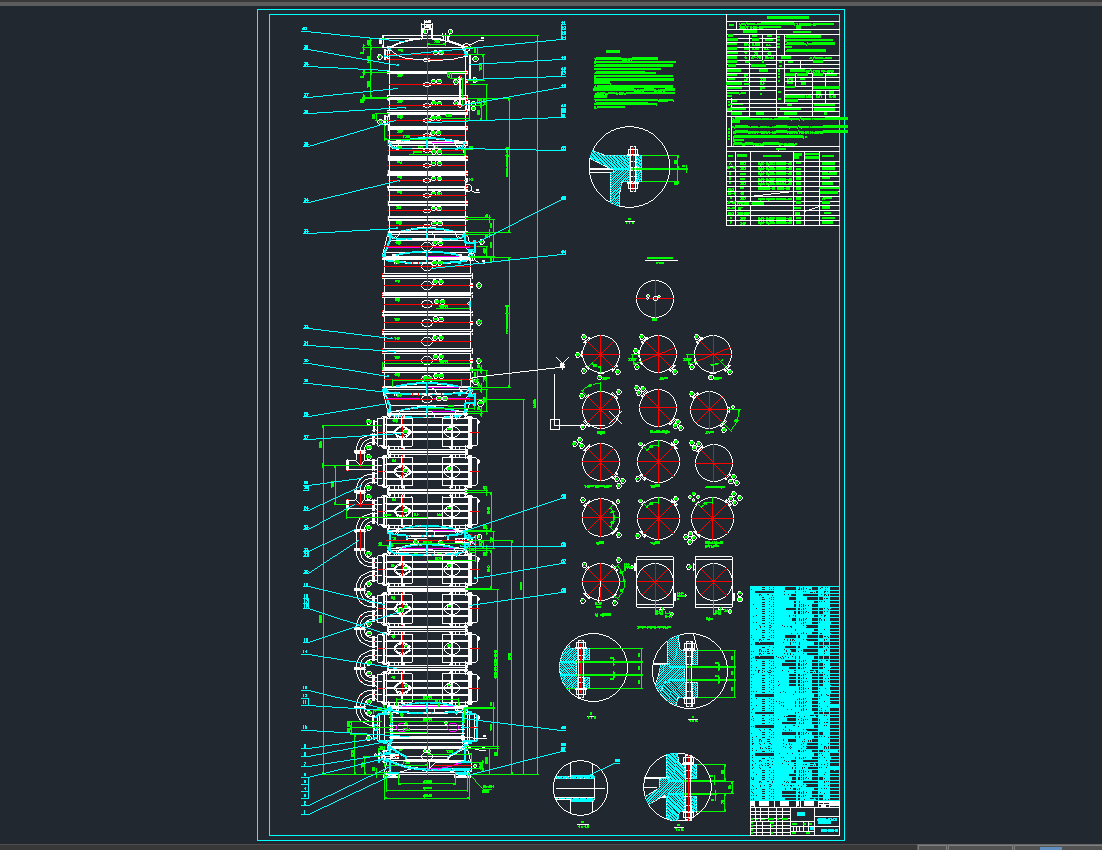This screenshot has height=850, width=1102.
Task: Select the green technical requirements notes block
Action: pyautogui.click(x=634, y=82)
